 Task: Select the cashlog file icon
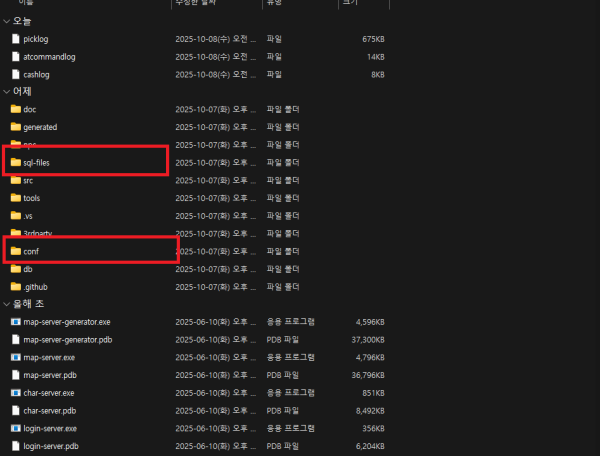pos(15,75)
